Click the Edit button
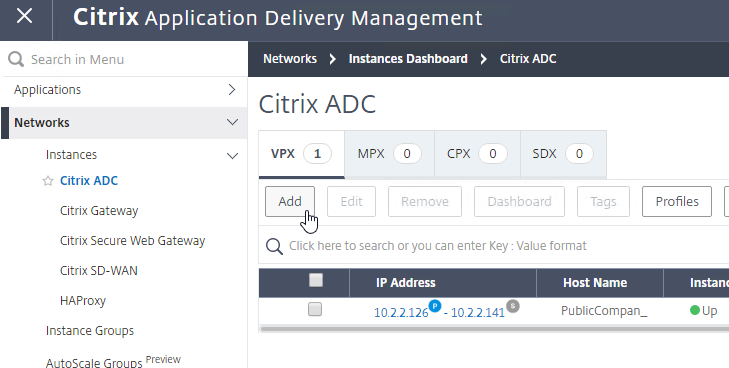Viewport: 729px width, 368px height. pyautogui.click(x=351, y=202)
